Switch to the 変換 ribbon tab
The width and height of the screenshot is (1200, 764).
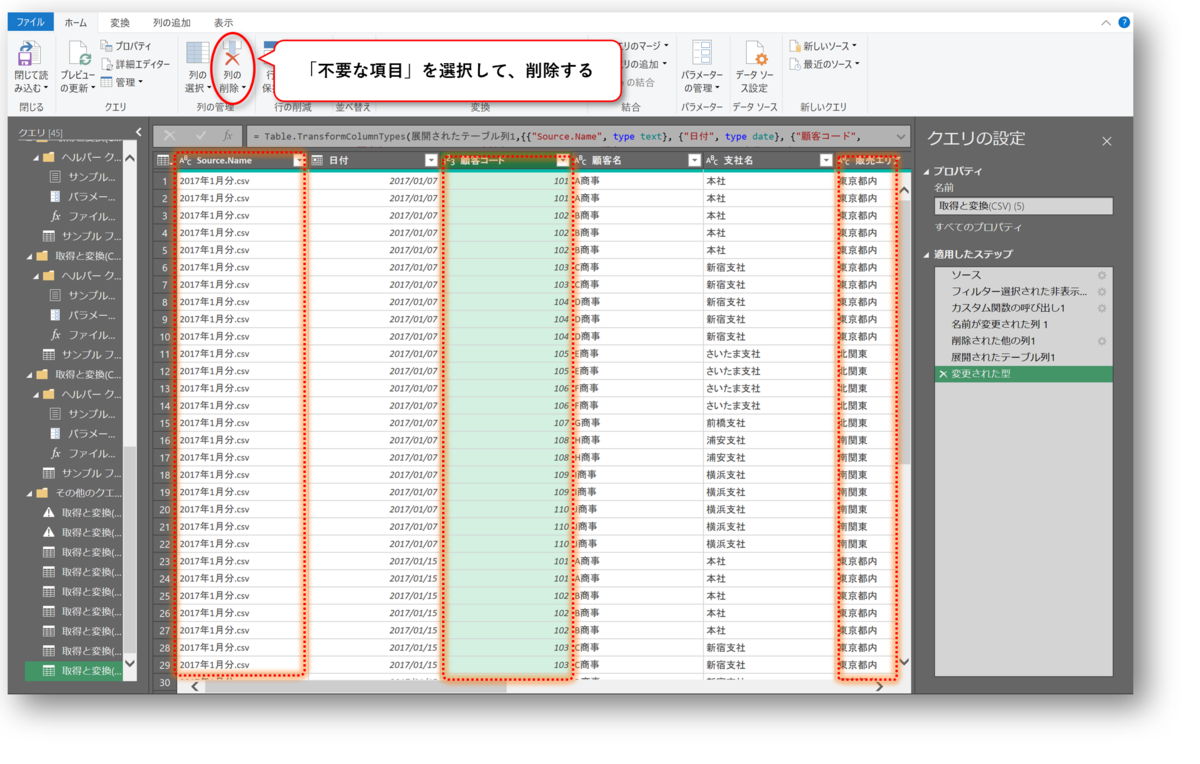coord(119,22)
